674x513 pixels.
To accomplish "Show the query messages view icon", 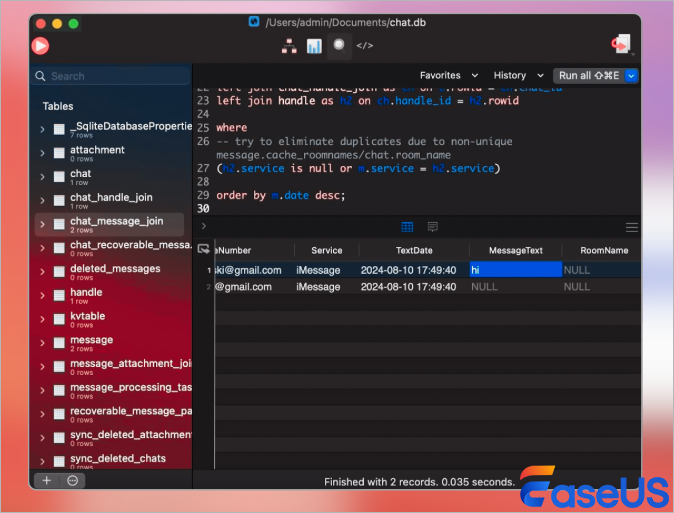I will click(x=433, y=227).
